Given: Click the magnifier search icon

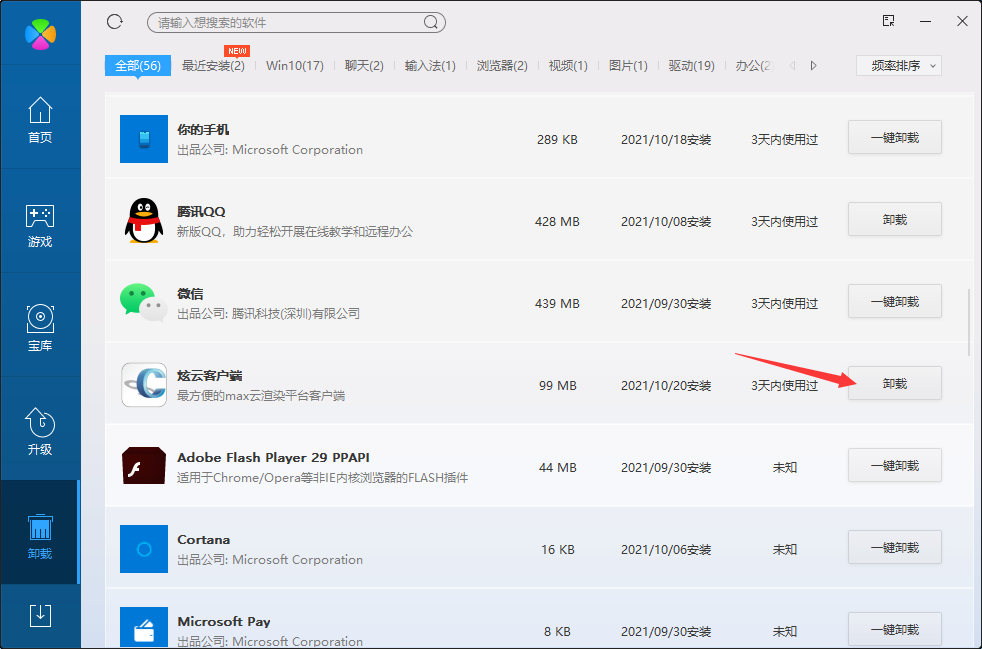Looking at the screenshot, I should [x=431, y=22].
